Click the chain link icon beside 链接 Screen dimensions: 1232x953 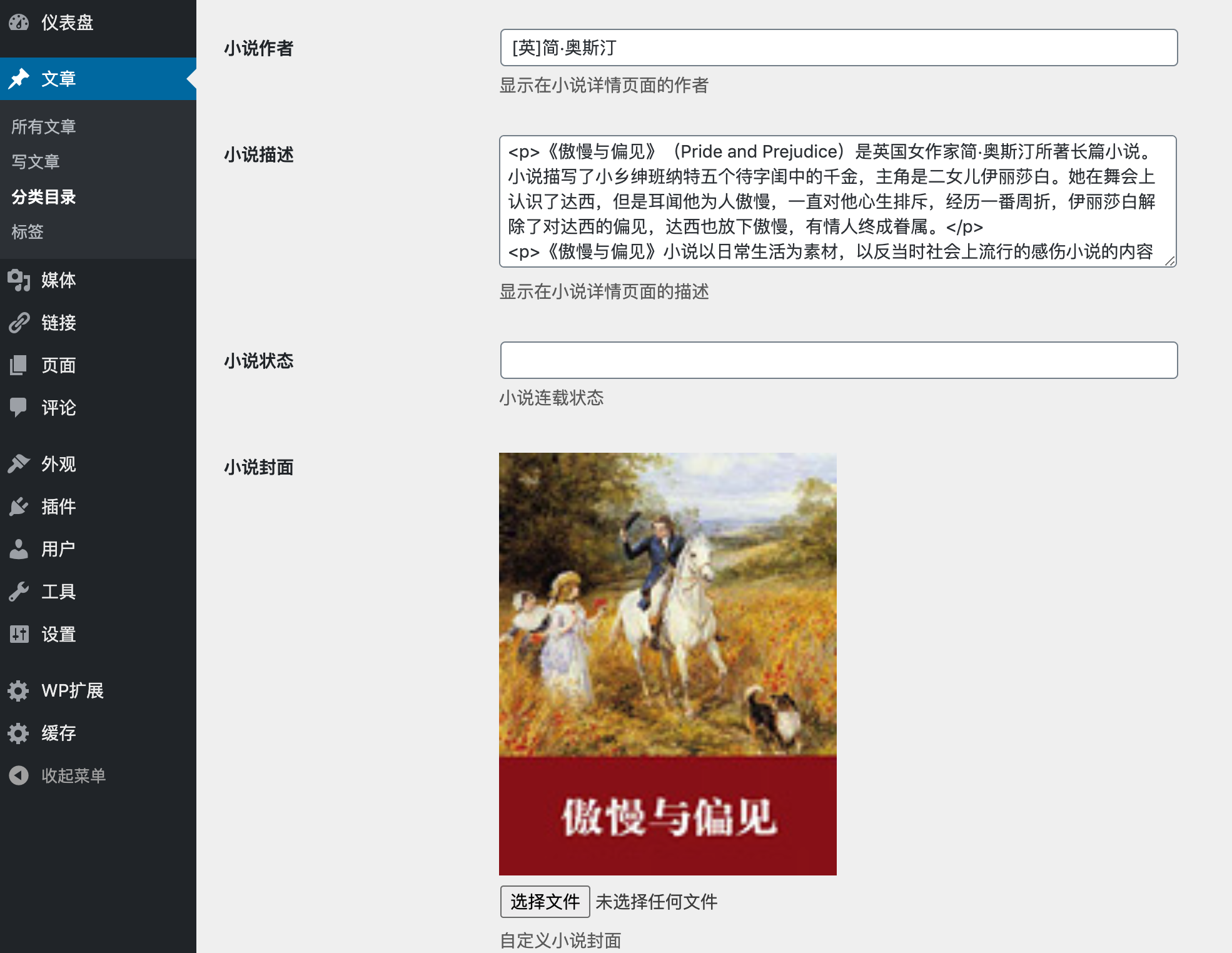(x=19, y=323)
